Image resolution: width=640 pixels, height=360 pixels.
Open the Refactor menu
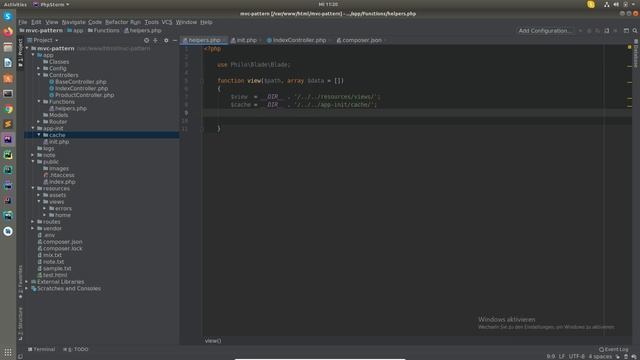coord(116,22)
